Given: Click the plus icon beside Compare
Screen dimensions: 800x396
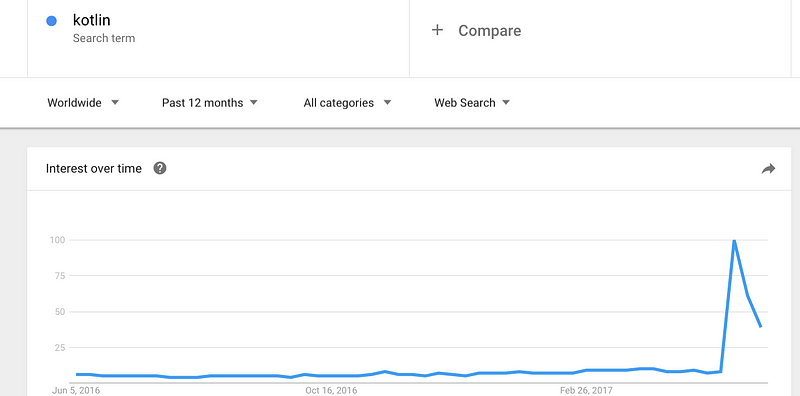Looking at the screenshot, I should point(437,30).
